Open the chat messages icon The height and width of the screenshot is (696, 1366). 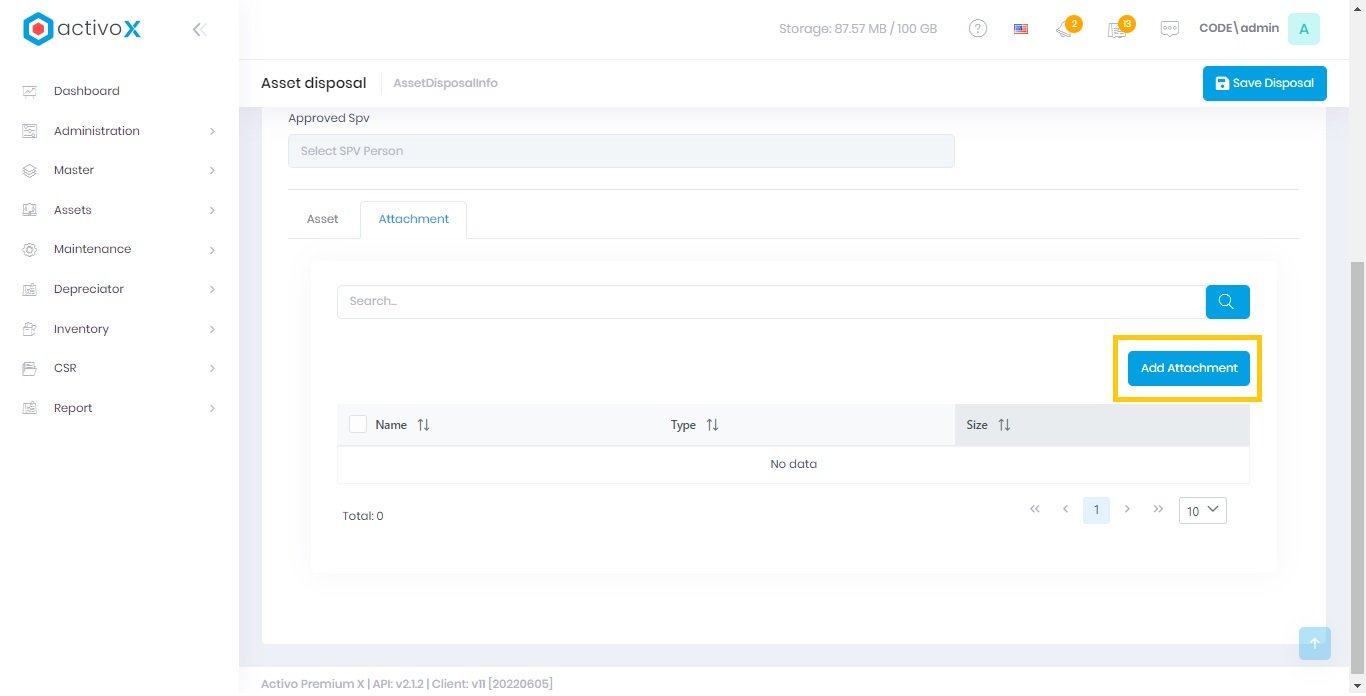pos(1169,29)
